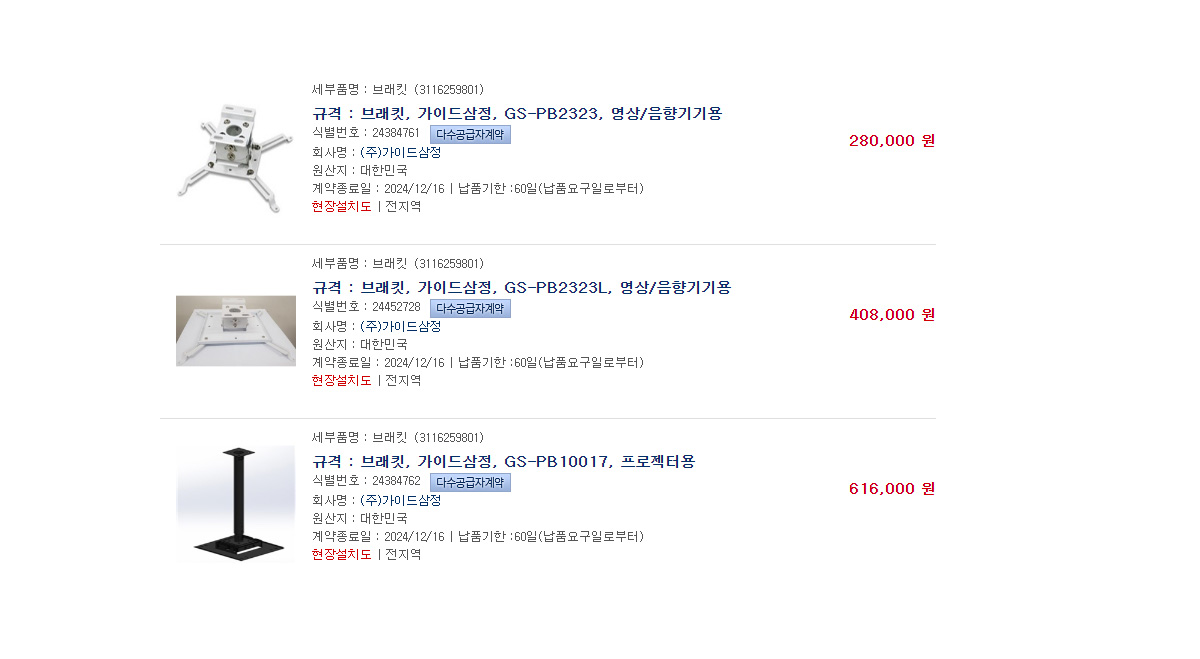Viewport: 1200px width, 659px height.
Task: Click company name (주)가이드삼정 in second listing
Action: click(x=400, y=326)
